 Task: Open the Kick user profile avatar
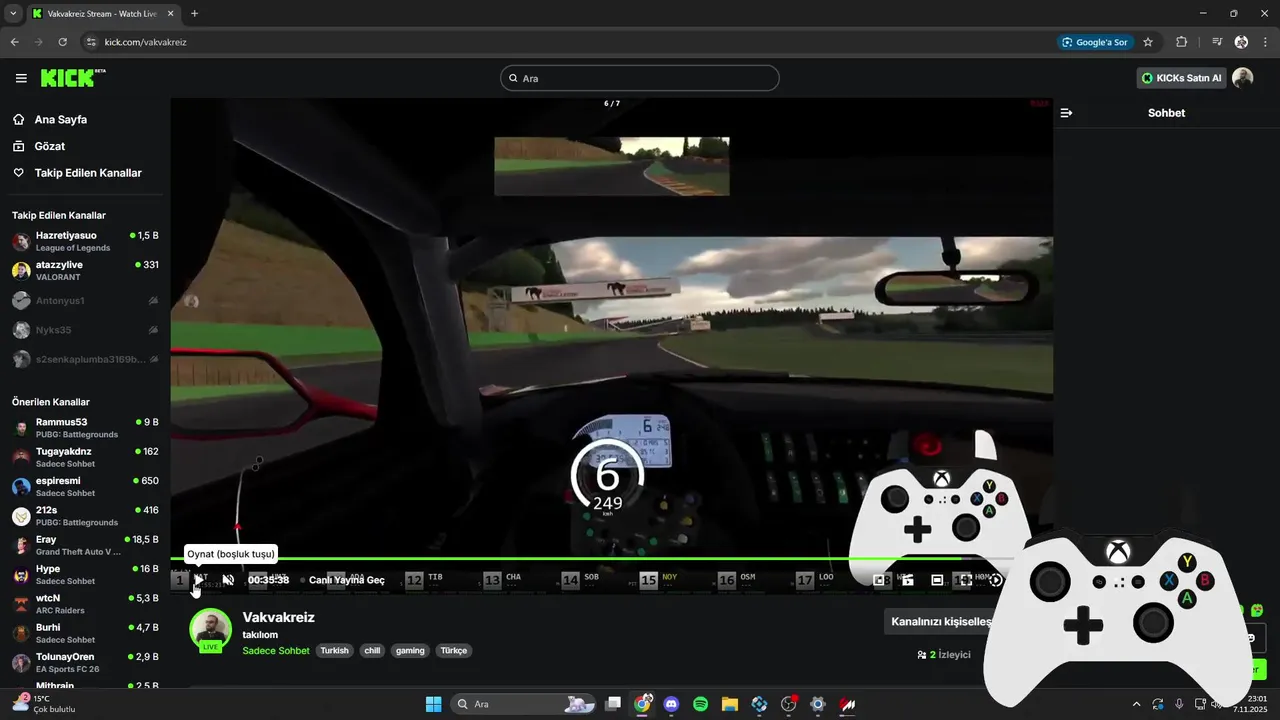click(1243, 78)
